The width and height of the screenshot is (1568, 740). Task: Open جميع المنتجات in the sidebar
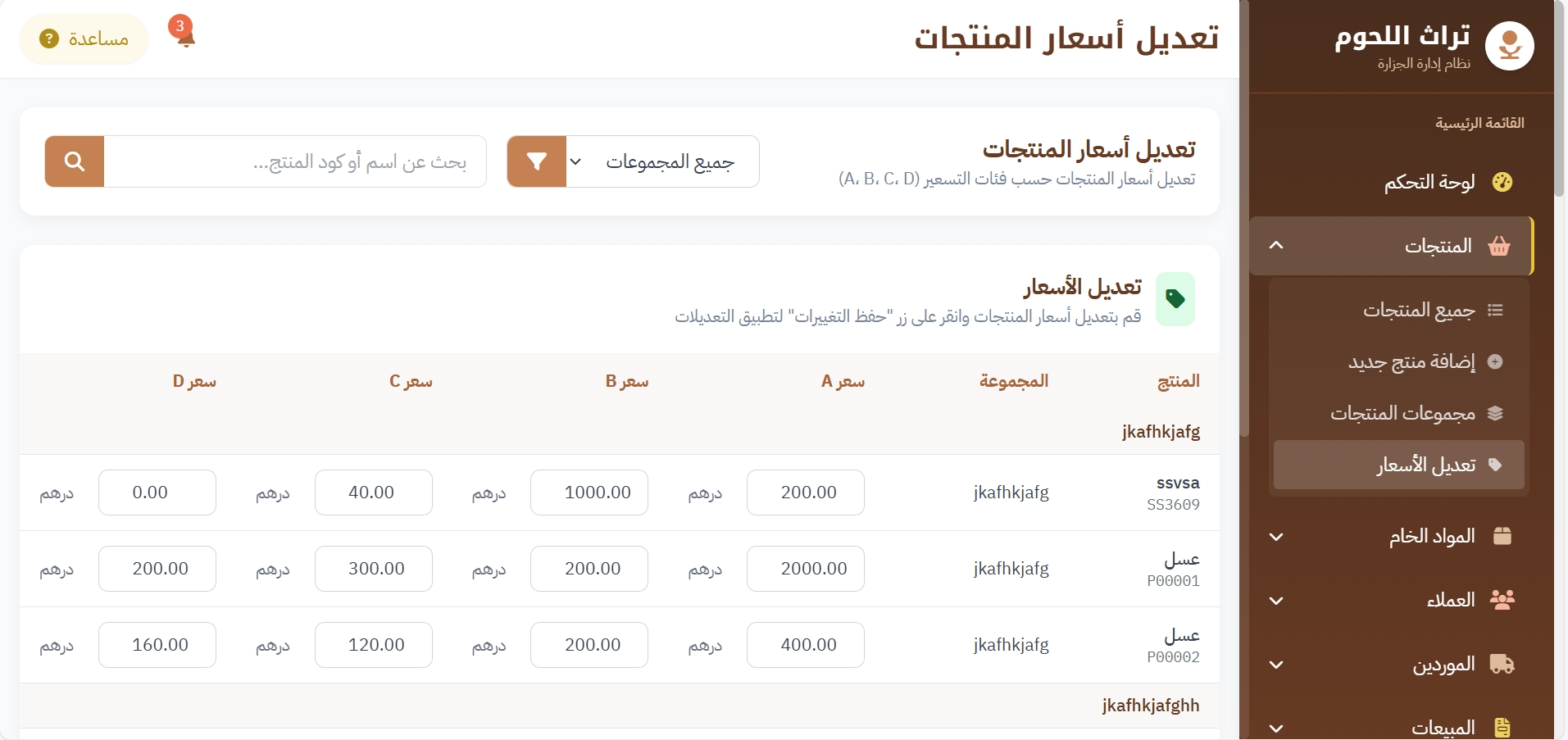[x=1419, y=311]
